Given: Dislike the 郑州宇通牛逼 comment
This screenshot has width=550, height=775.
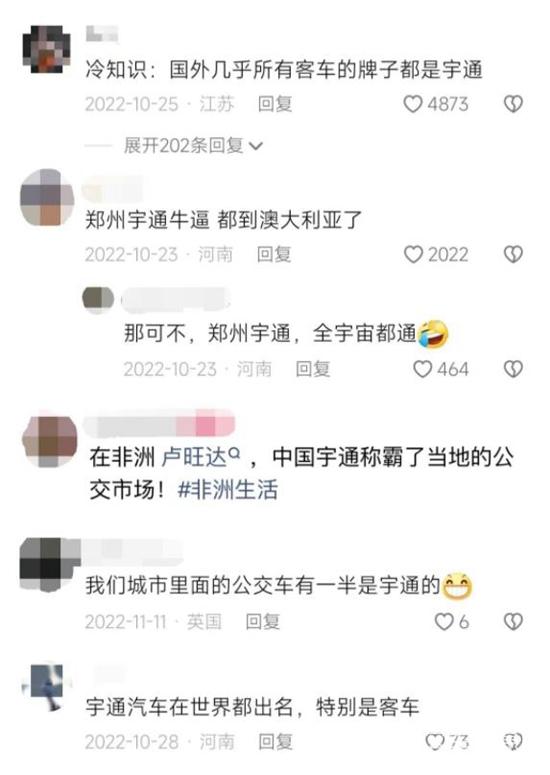Looking at the screenshot, I should [x=513, y=255].
